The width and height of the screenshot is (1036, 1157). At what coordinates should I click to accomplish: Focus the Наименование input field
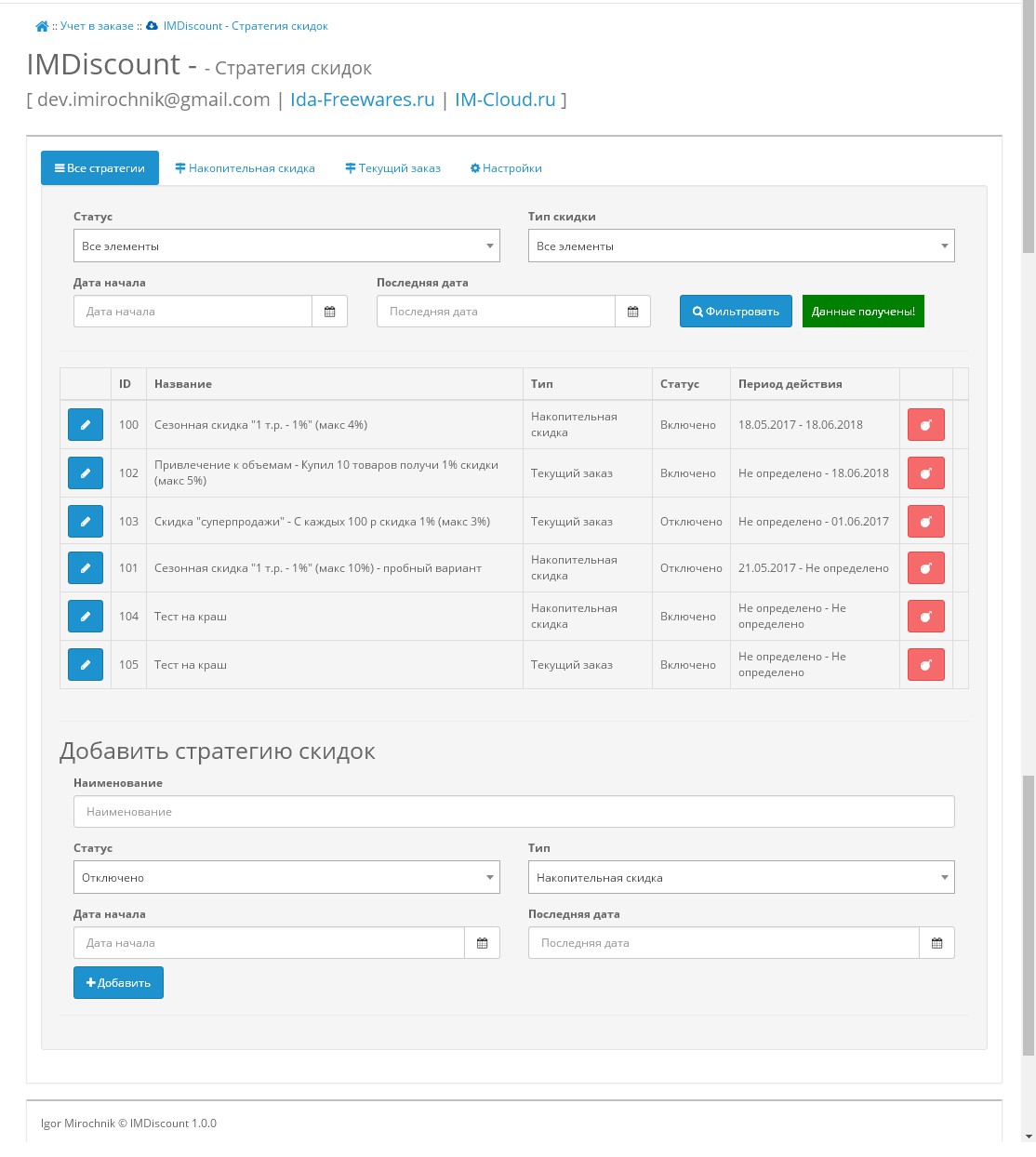coord(514,812)
